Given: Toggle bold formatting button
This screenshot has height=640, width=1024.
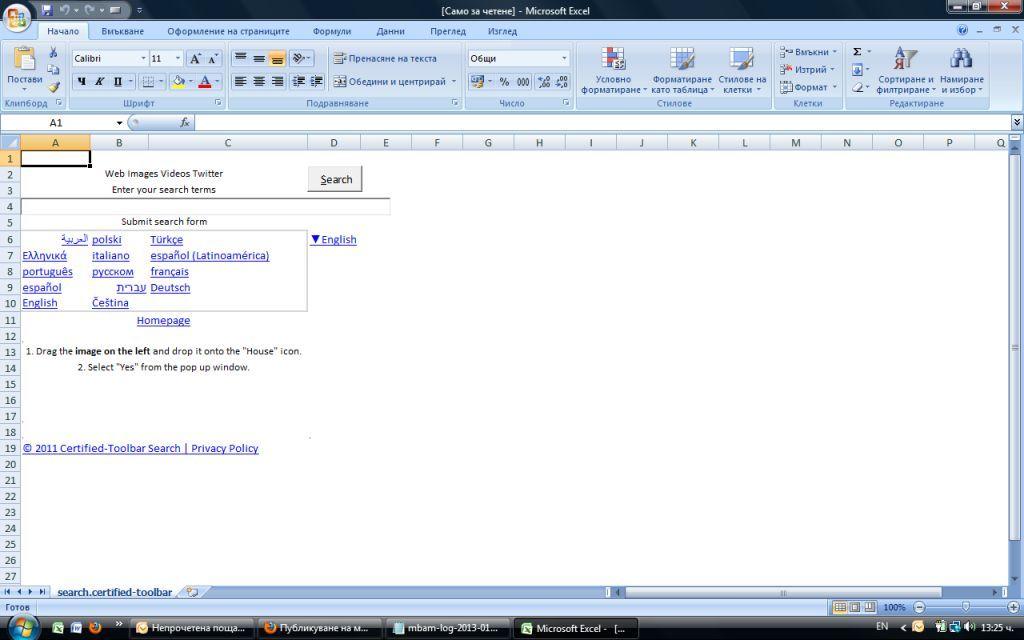Looking at the screenshot, I should point(81,82).
